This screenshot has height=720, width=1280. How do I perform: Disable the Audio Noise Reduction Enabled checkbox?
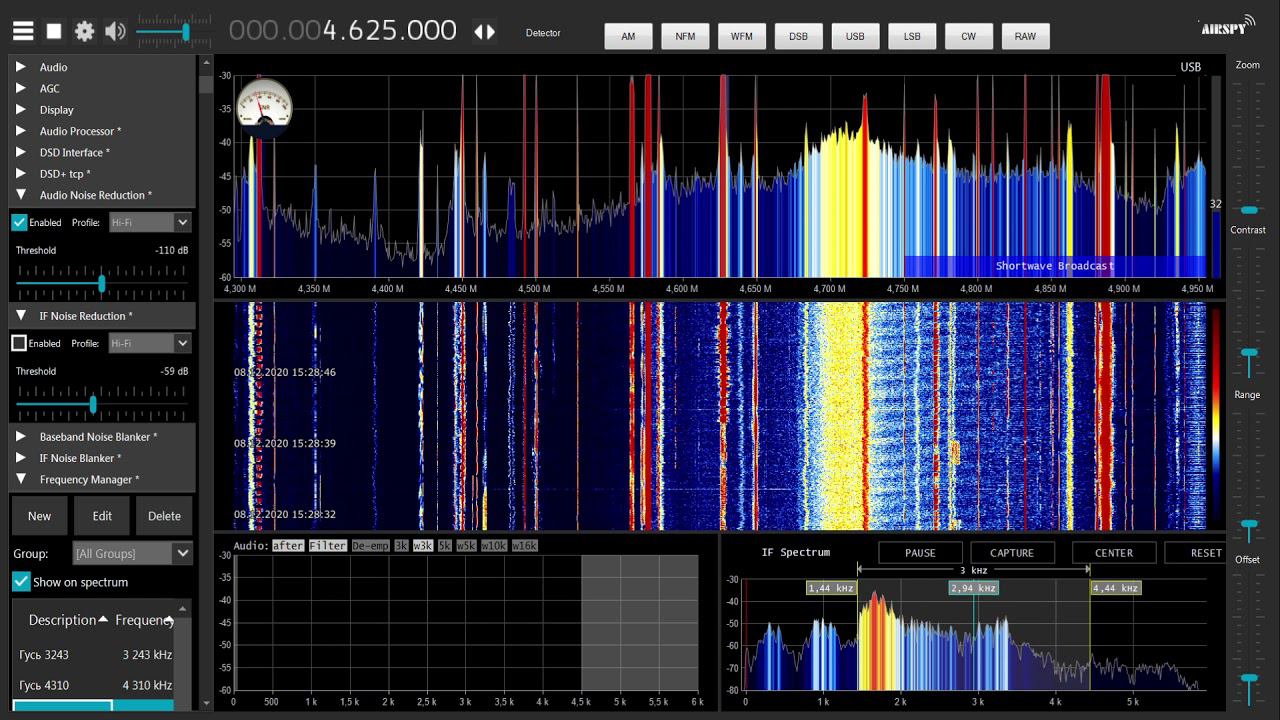[19, 222]
